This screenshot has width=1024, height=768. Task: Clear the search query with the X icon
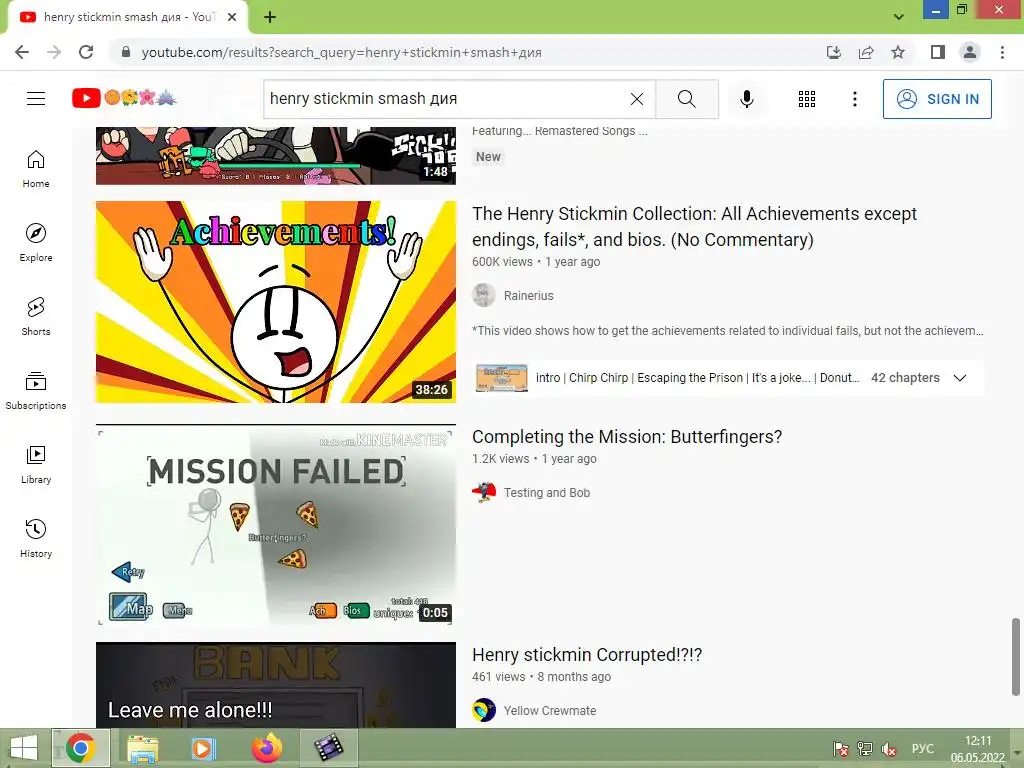(x=637, y=99)
